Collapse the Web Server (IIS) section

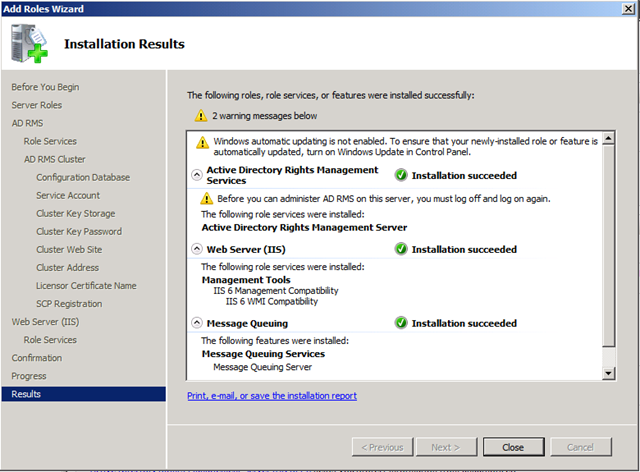pyautogui.click(x=197, y=249)
